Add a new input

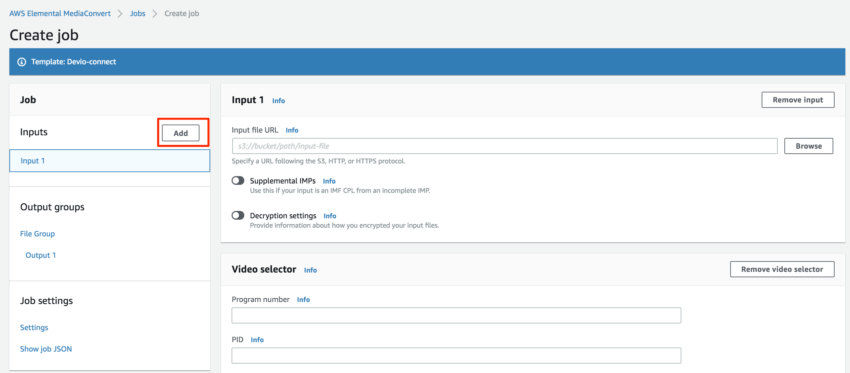tap(181, 133)
